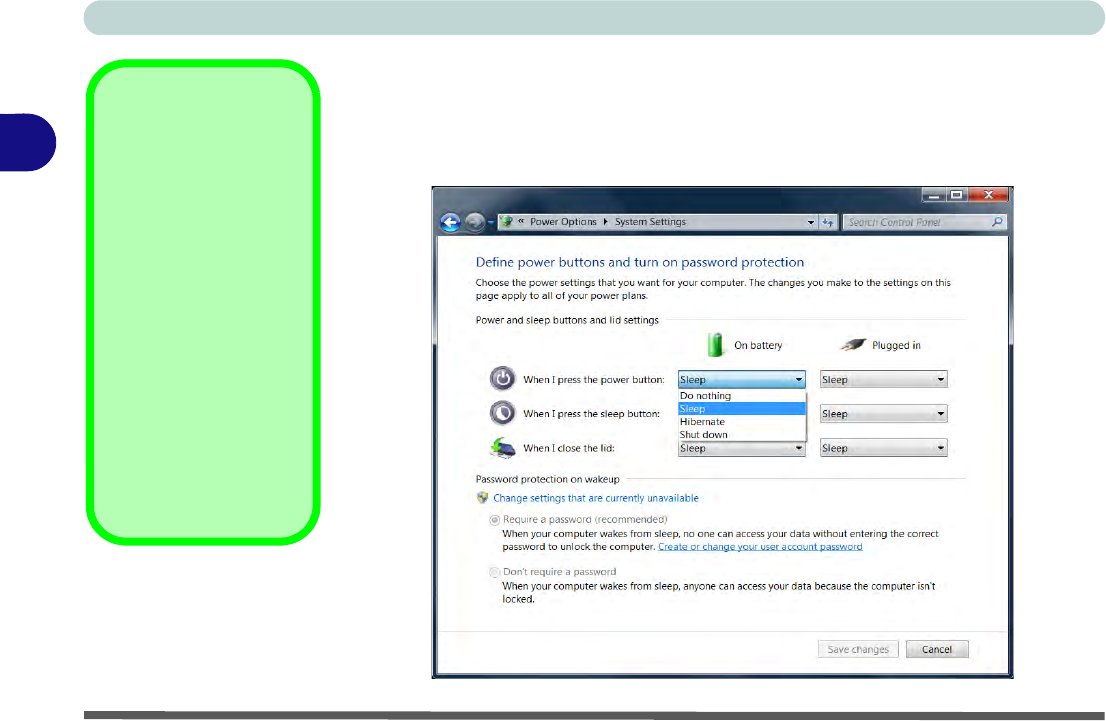1106x721 pixels.
Task: Click the power button icon
Action: [x=502, y=379]
